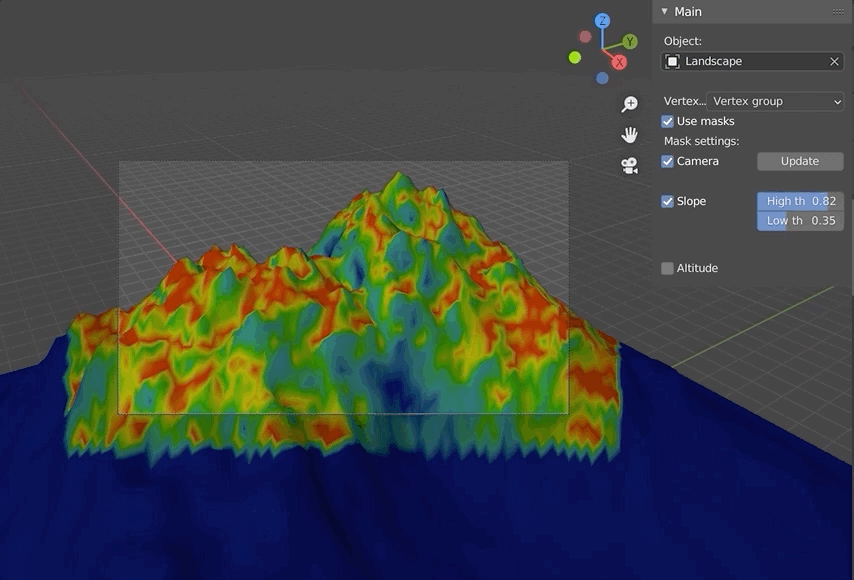Click the negative Z axis gizmo dot

coord(602,78)
